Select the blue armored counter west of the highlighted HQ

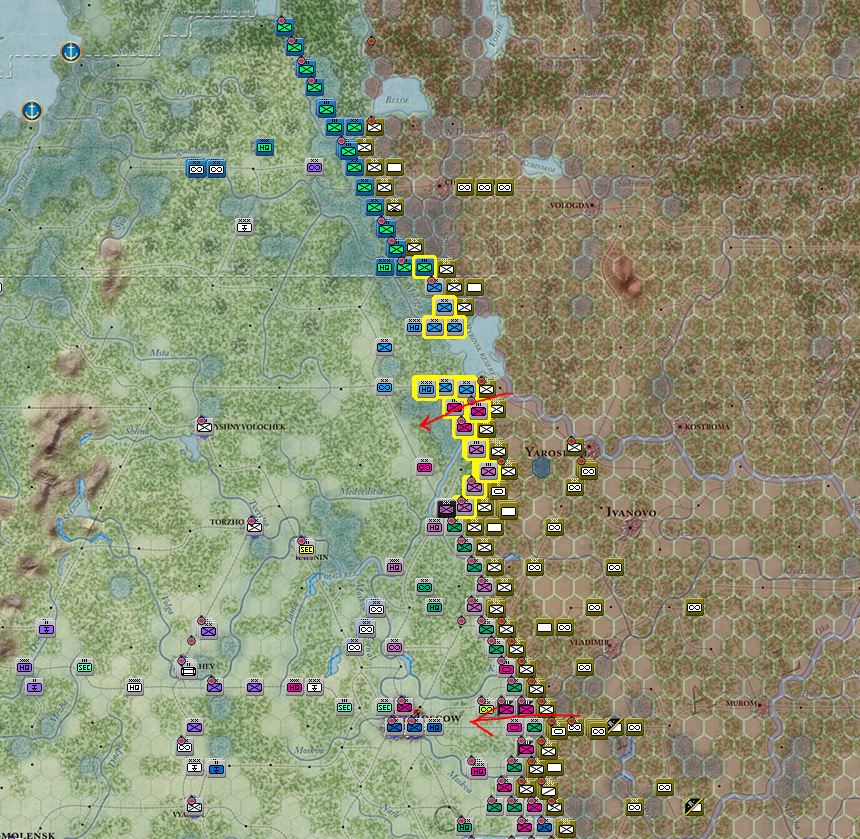point(384,387)
